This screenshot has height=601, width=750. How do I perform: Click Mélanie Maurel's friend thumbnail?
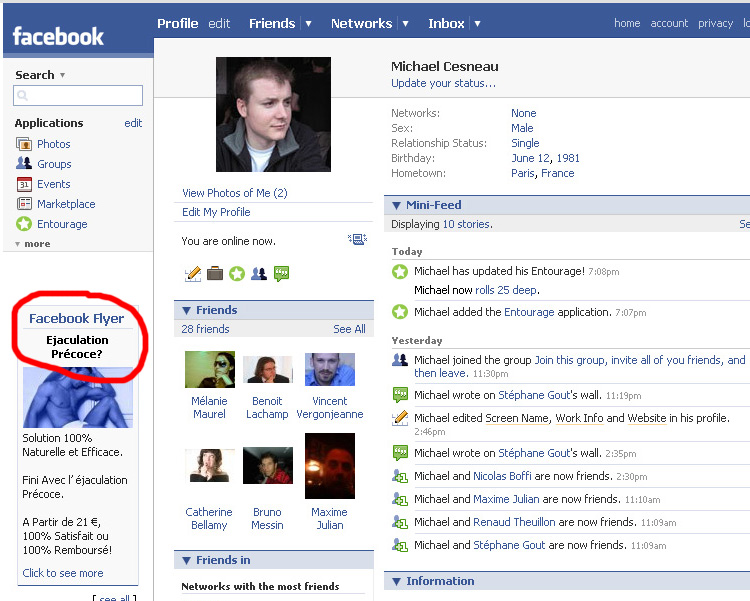pyautogui.click(x=210, y=369)
